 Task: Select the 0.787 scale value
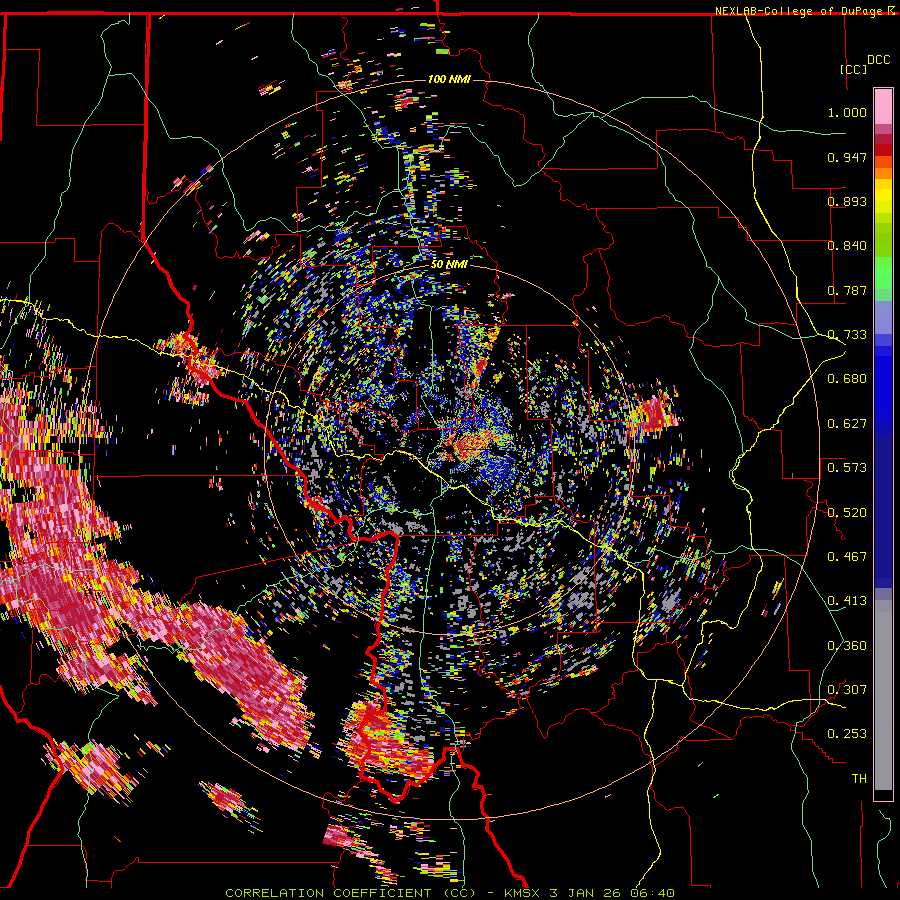pos(847,290)
